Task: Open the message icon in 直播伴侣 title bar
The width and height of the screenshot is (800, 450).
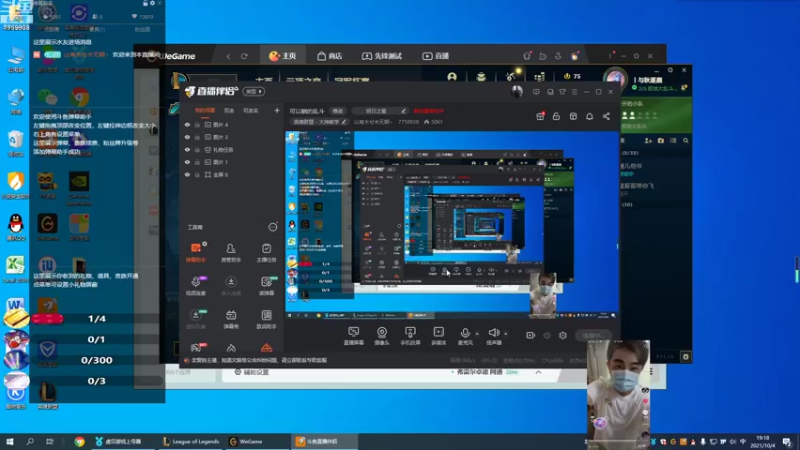Action: click(536, 92)
